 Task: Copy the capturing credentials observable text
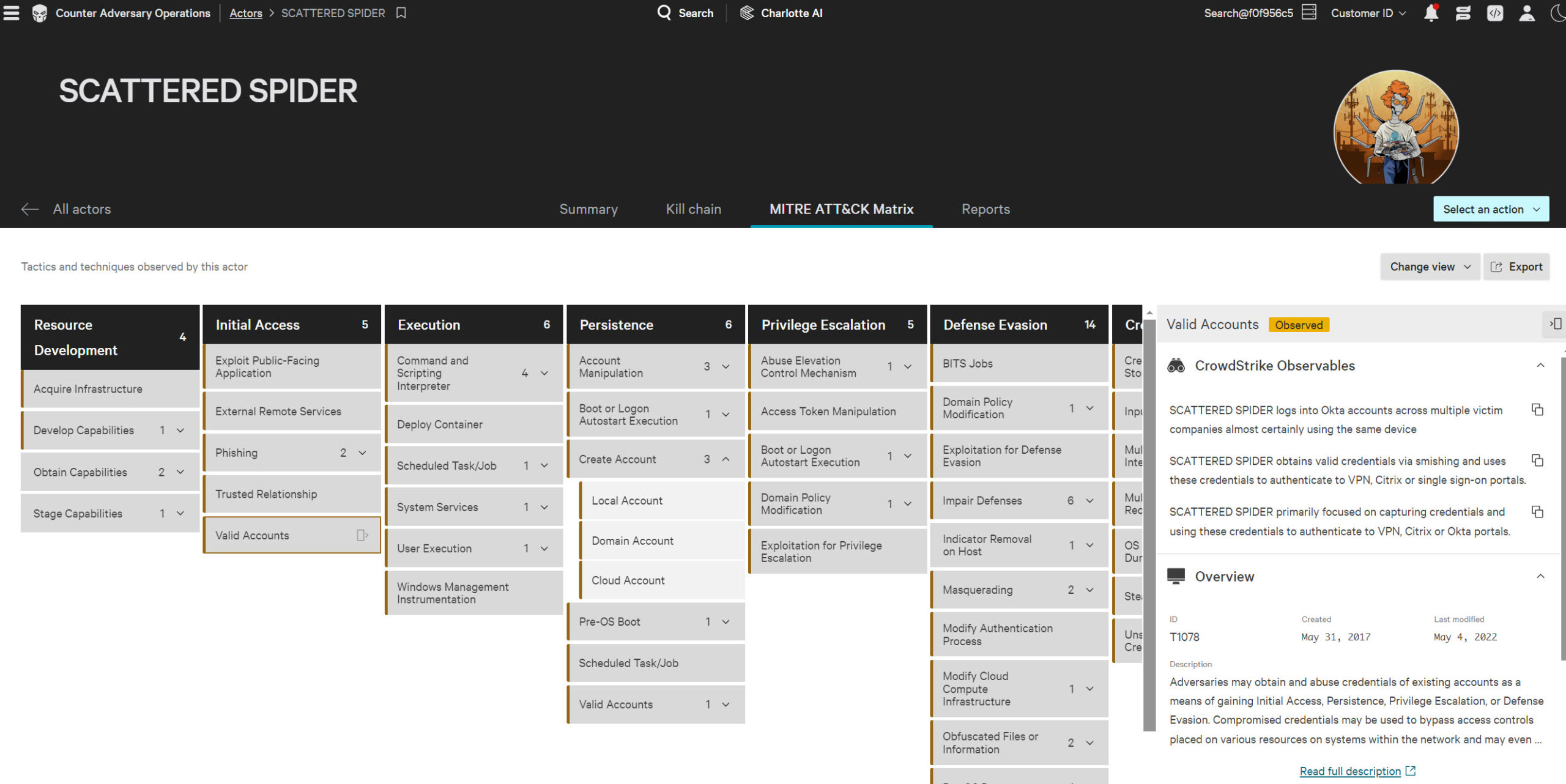point(1537,511)
